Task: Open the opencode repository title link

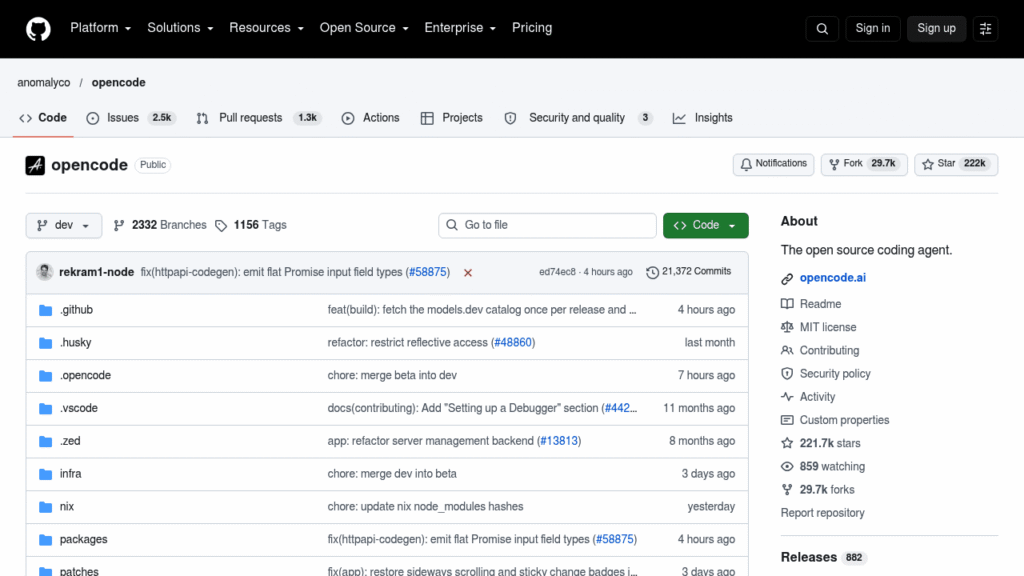Action: click(89, 165)
